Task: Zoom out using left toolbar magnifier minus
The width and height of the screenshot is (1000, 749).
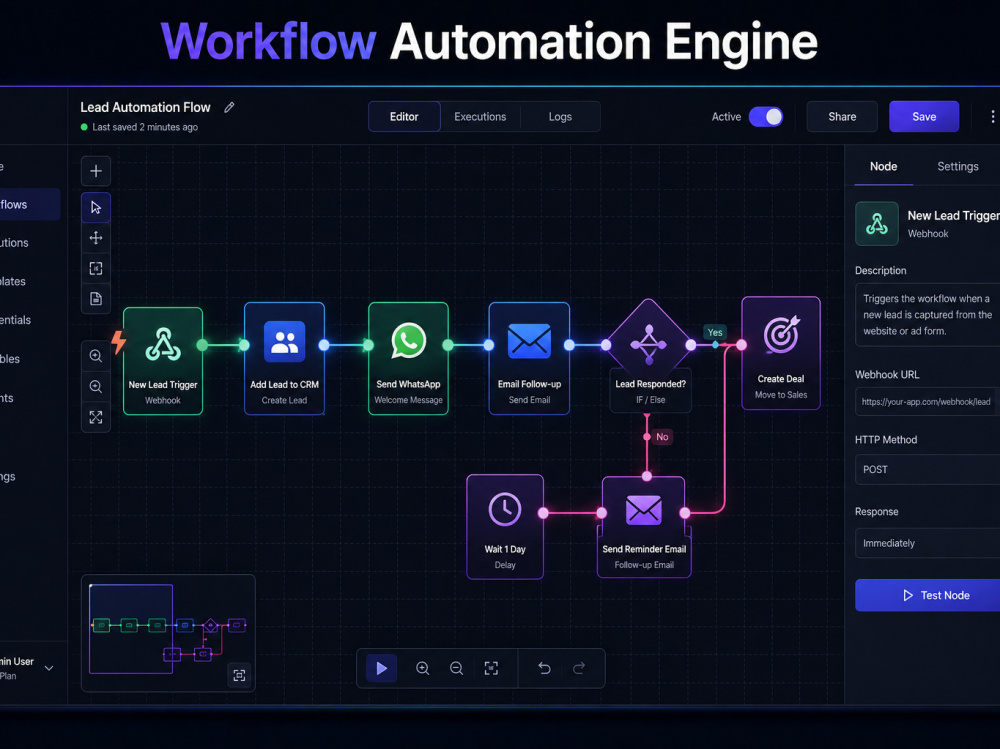Action: pyautogui.click(x=96, y=387)
